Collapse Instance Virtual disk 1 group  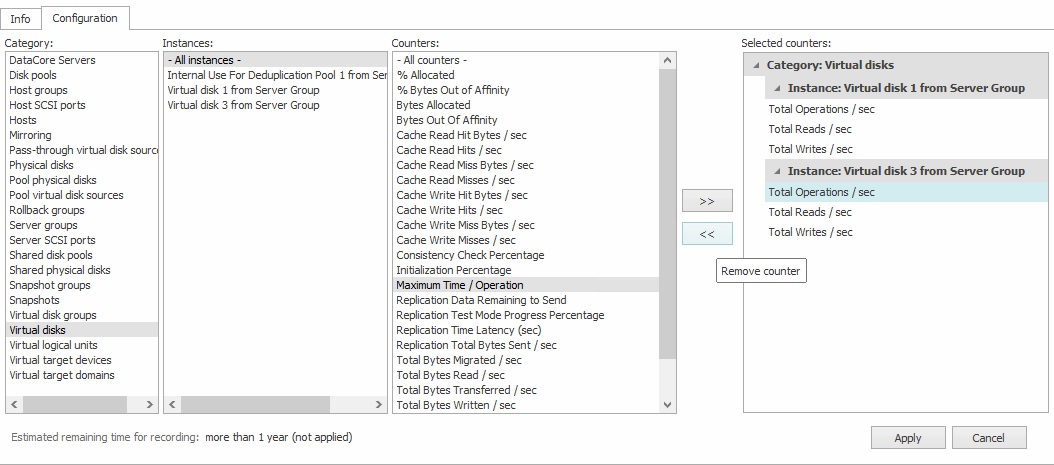[x=778, y=88]
